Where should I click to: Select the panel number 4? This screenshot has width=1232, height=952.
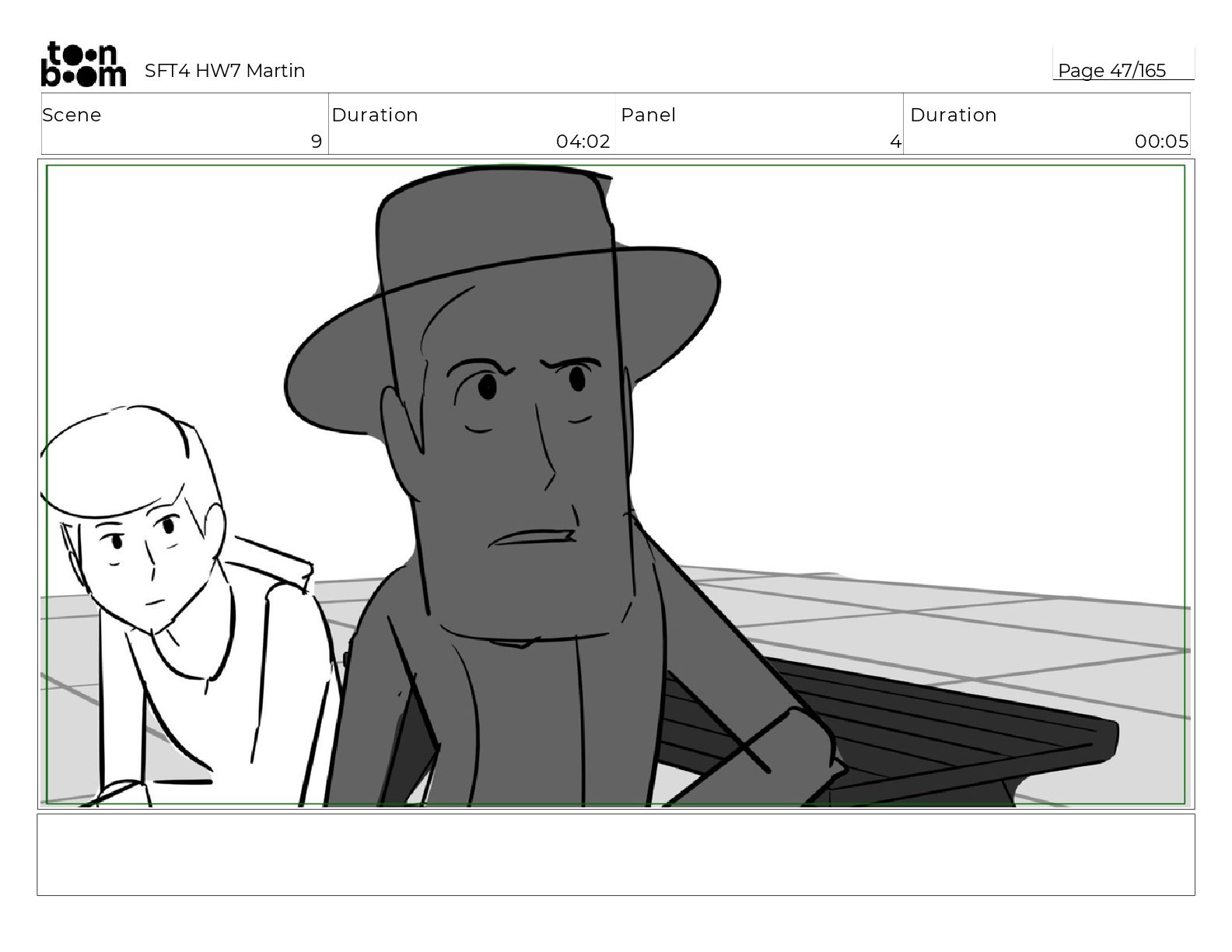coord(895,142)
